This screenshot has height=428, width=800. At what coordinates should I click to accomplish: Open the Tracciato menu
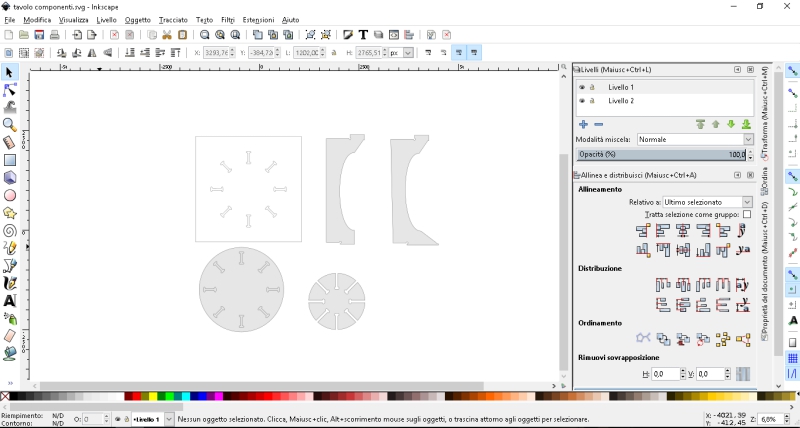click(x=173, y=20)
